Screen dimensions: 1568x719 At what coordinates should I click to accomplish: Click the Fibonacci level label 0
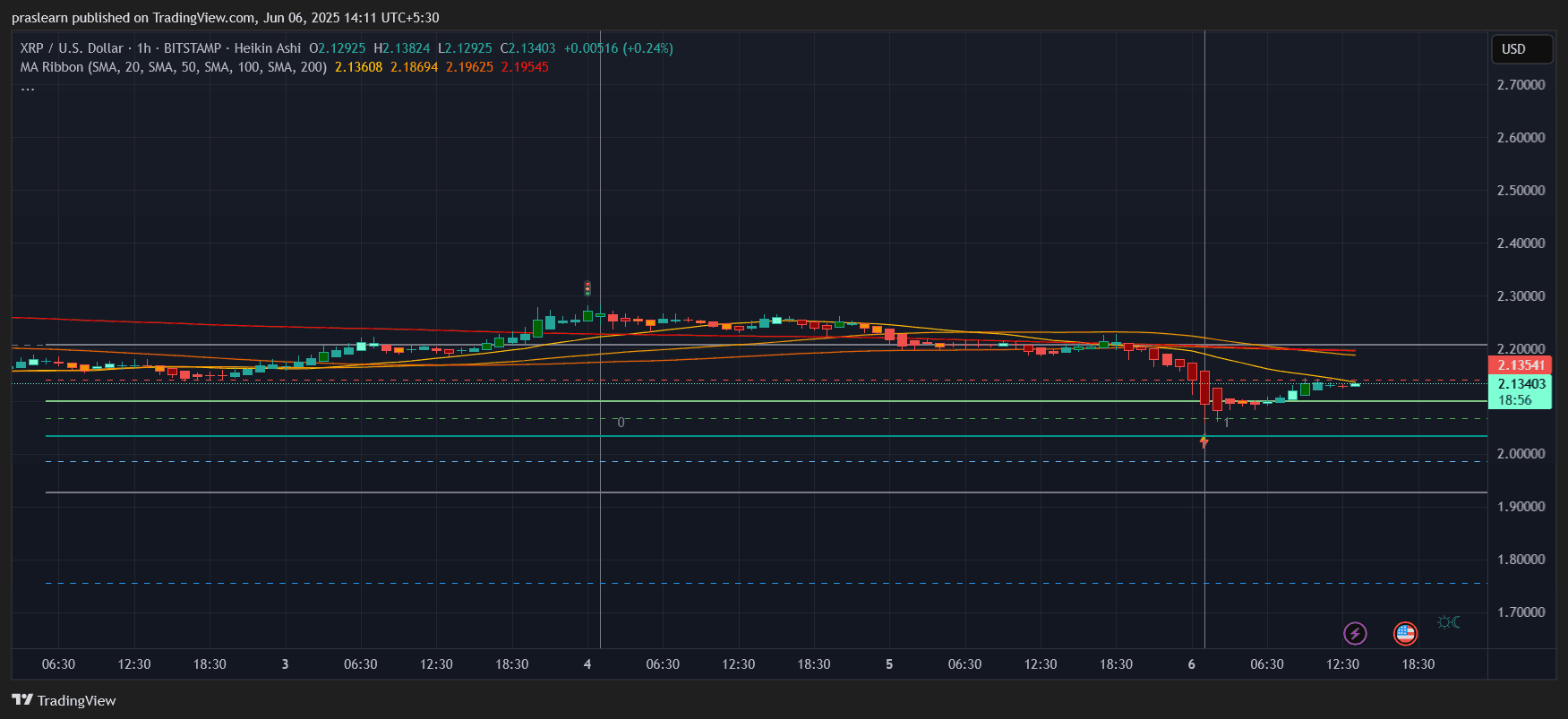click(621, 423)
